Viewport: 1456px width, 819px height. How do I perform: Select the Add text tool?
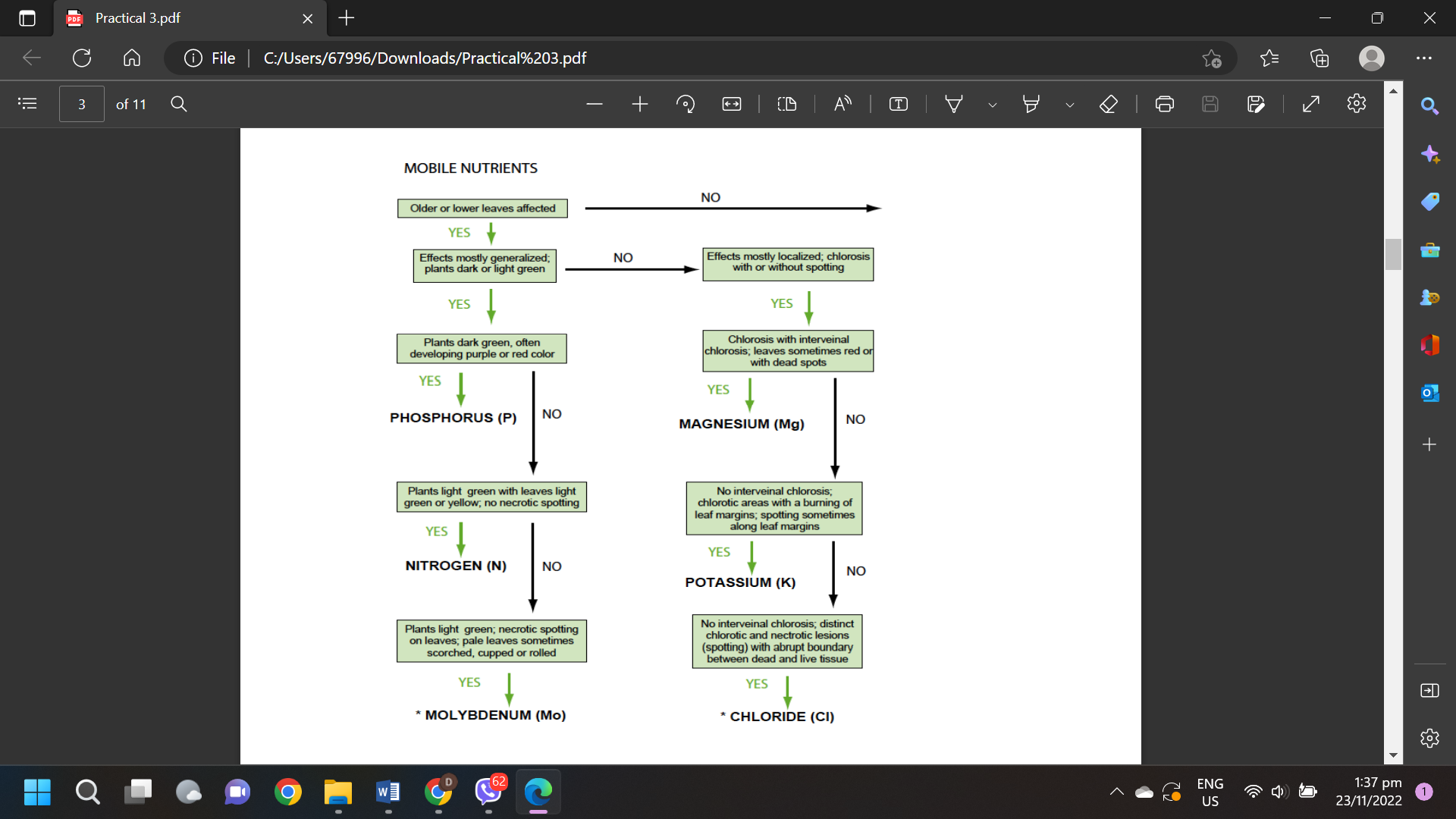click(899, 104)
